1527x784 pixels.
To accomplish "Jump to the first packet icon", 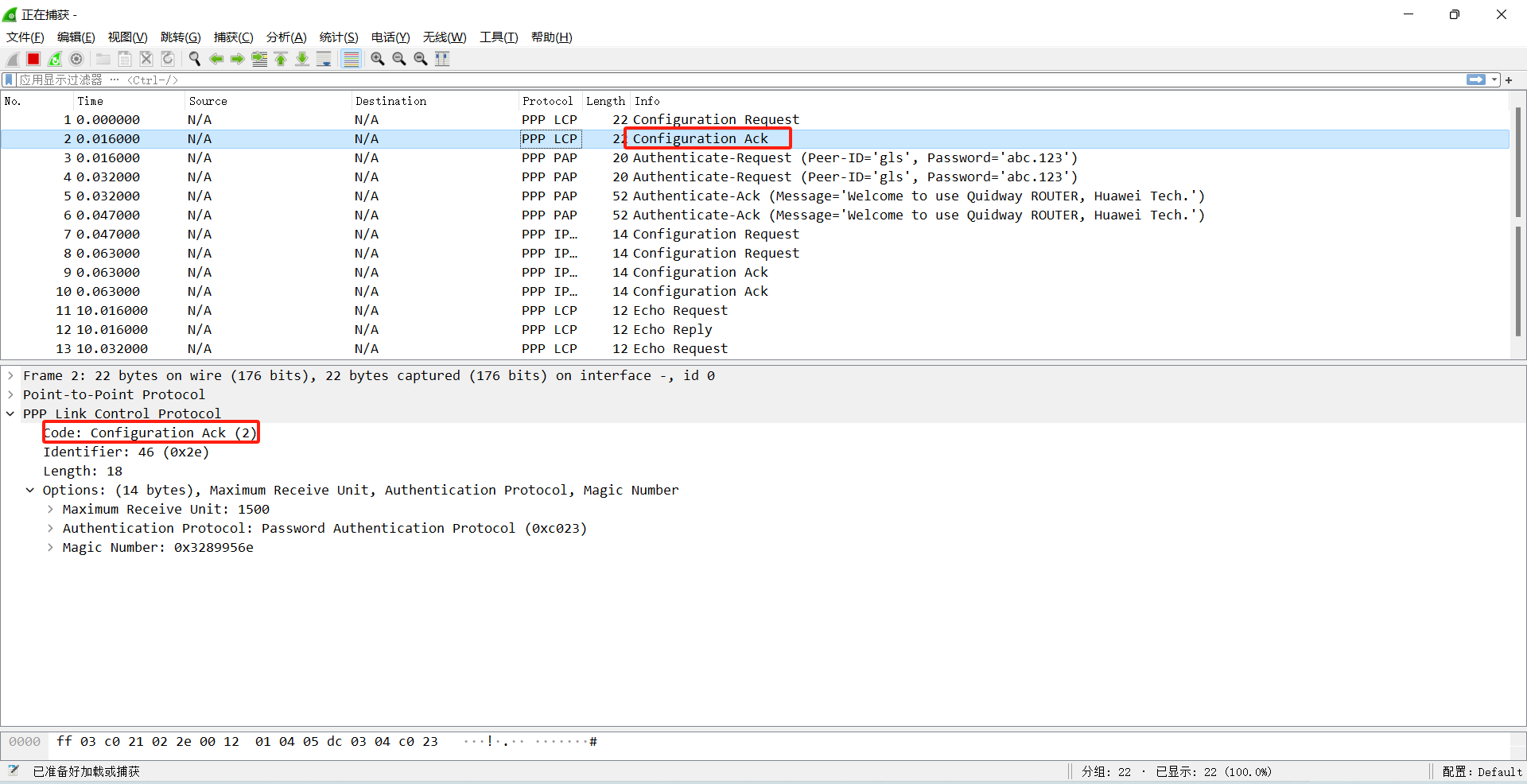I will click(x=281, y=59).
